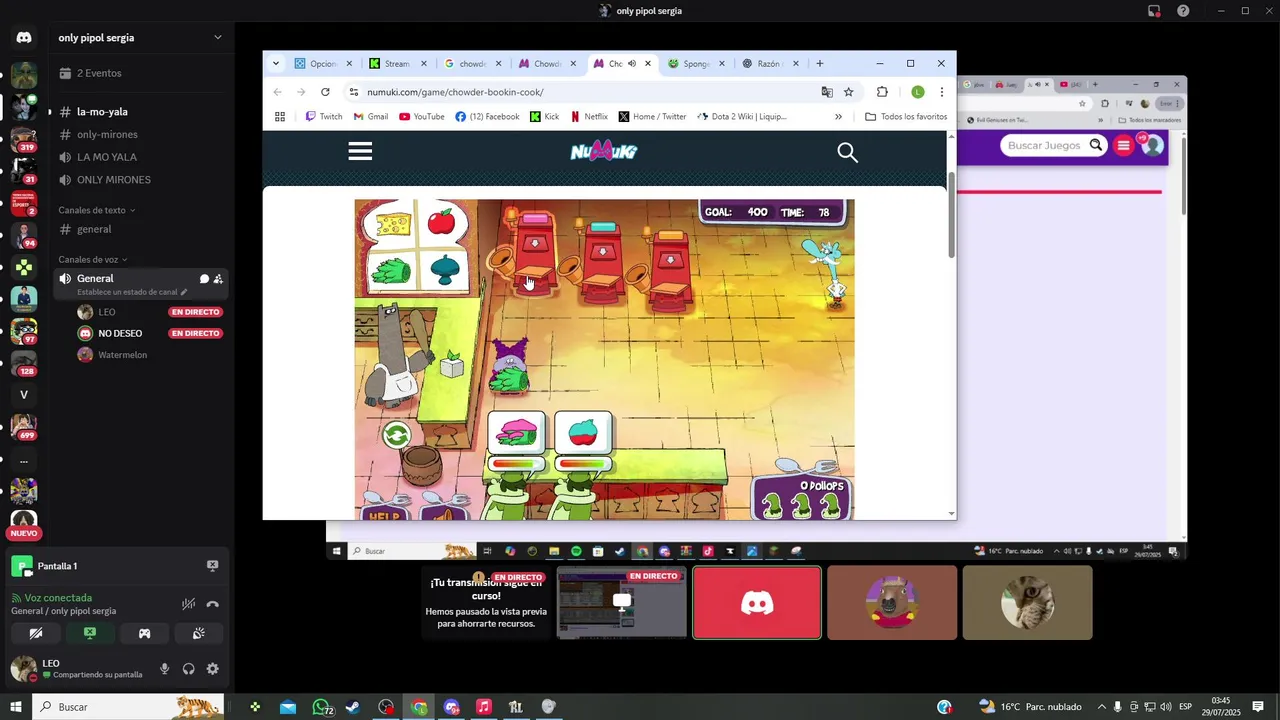Open the Chrome extensions puzzle icon
The image size is (1280, 720).
tap(882, 92)
